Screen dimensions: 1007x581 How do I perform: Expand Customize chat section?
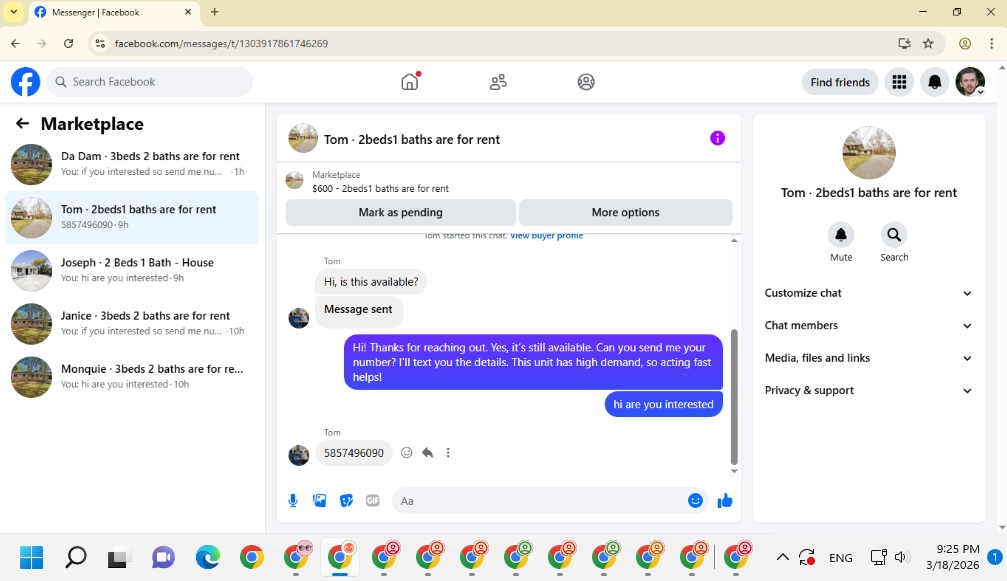tap(868, 293)
